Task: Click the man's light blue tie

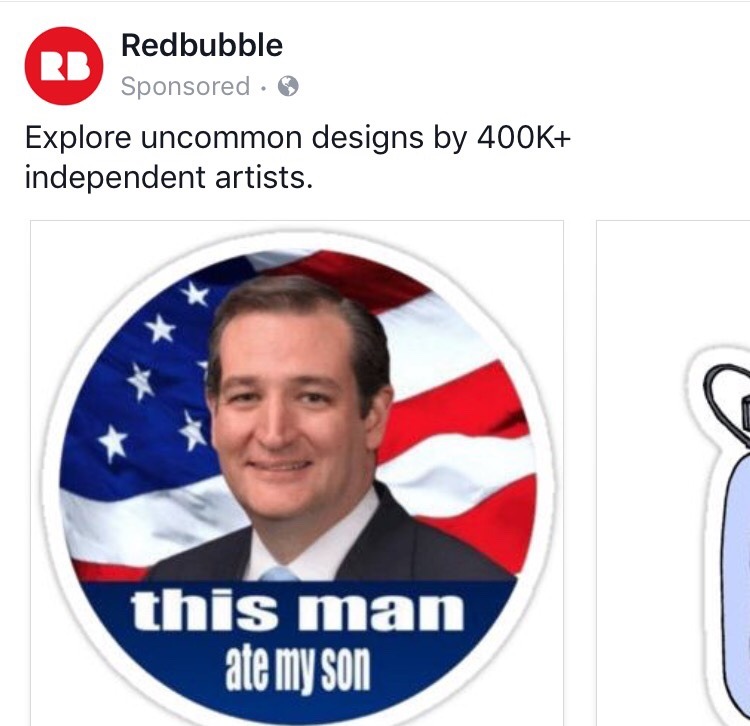Action: click(279, 573)
